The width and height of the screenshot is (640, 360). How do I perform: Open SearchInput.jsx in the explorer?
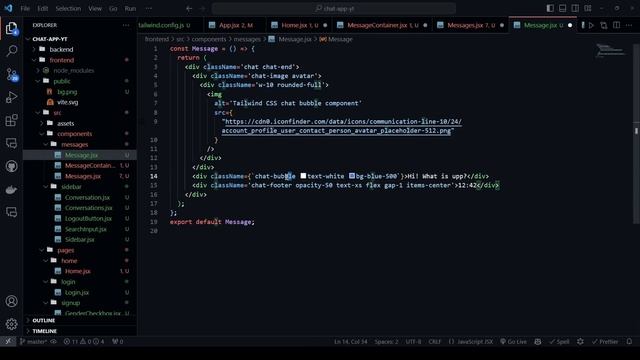point(85,229)
